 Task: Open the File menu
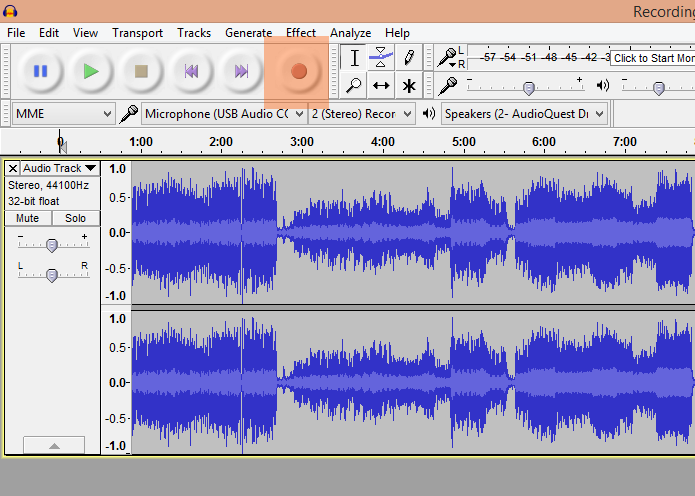click(x=16, y=33)
